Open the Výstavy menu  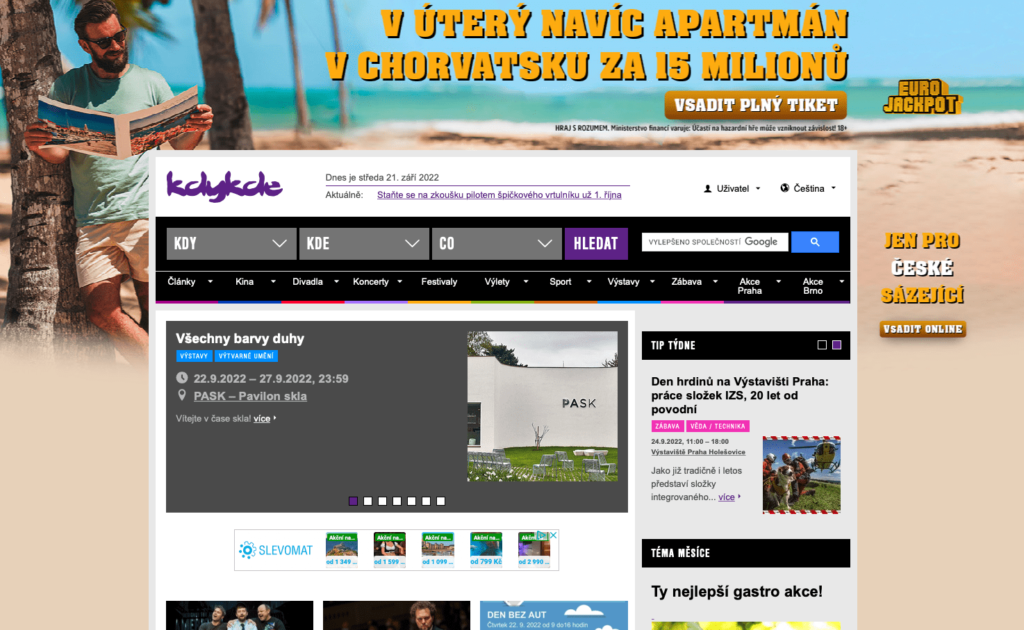click(x=626, y=281)
